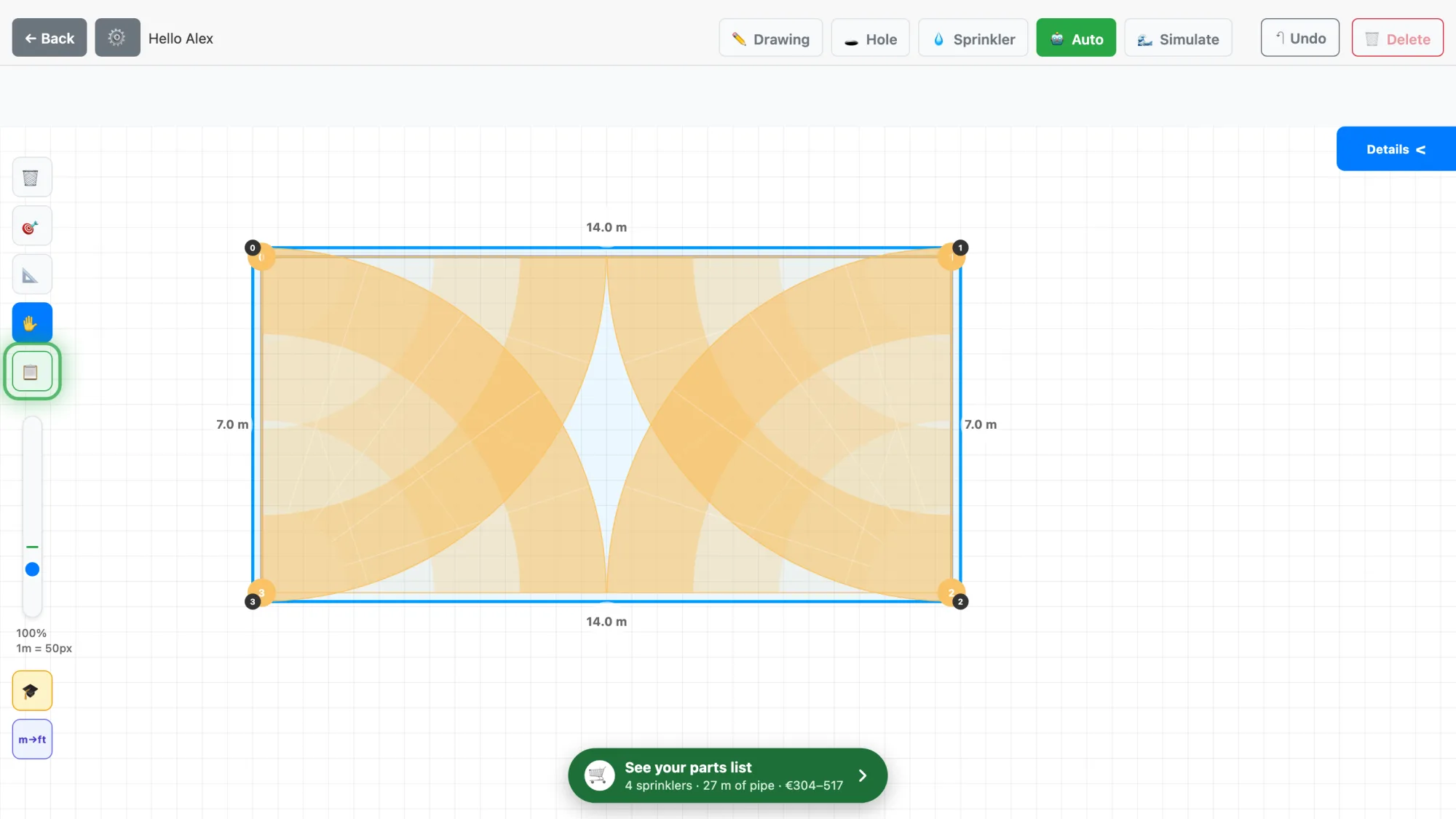Run Auto sprinkler placement
Image resolution: width=1456 pixels, height=819 pixels.
[1076, 38]
